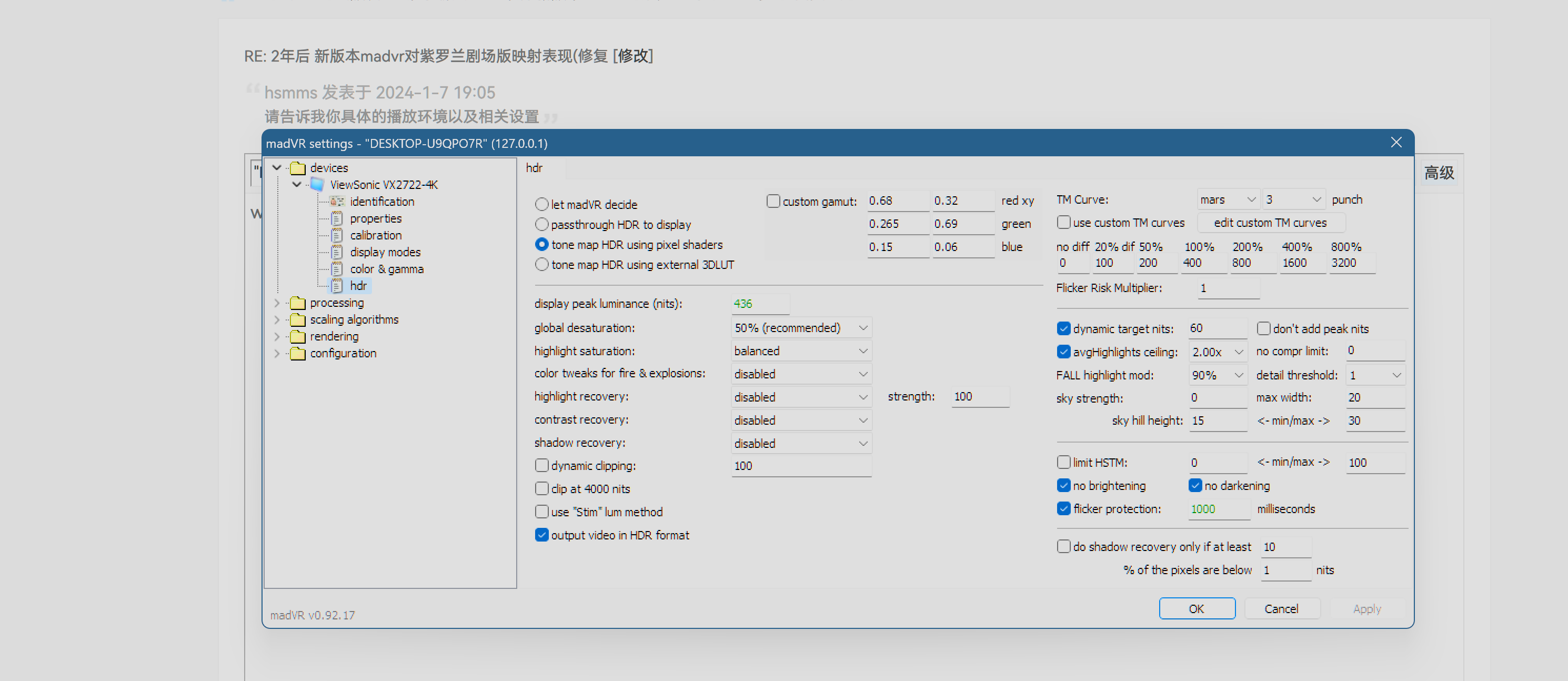
Task: Click the configuration folder icon
Action: [x=298, y=353]
